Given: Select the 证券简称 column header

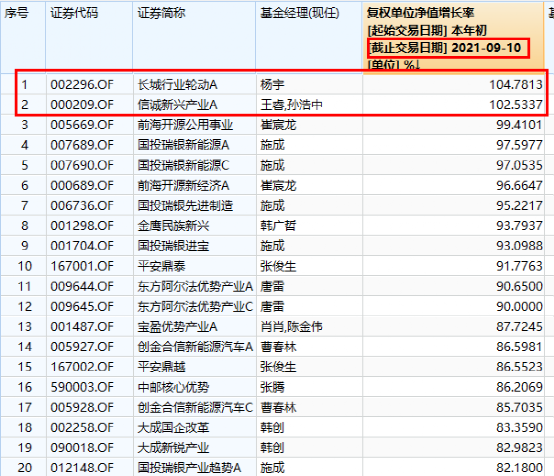Looking at the screenshot, I should [161, 13].
